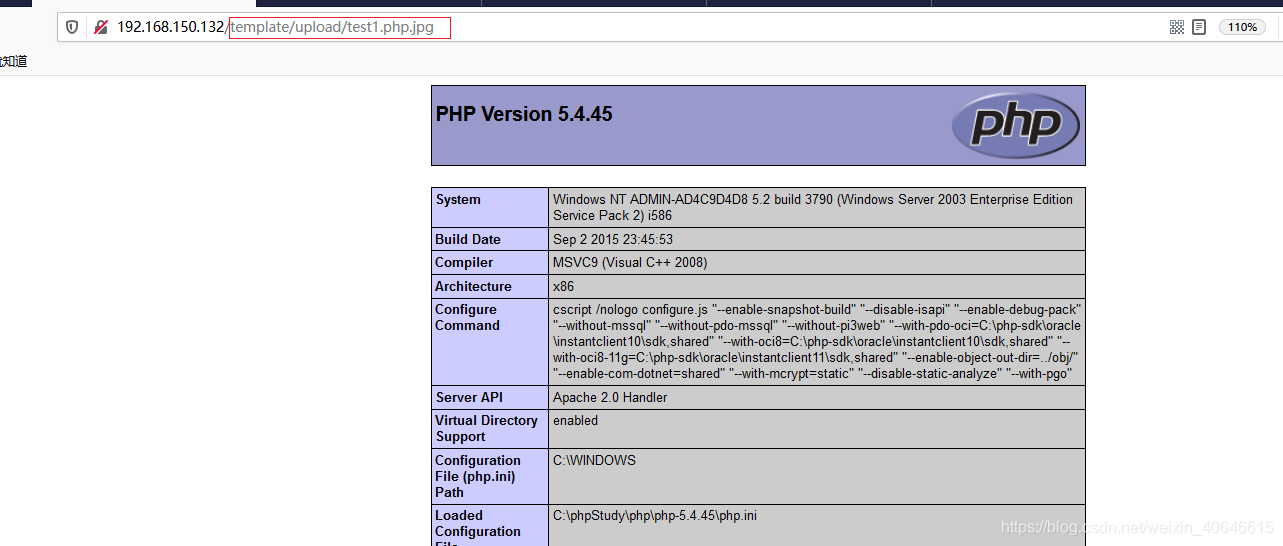This screenshot has height=546, width=1283.
Task: Select the 'C:\WINDOWS' path value
Action: [594, 461]
